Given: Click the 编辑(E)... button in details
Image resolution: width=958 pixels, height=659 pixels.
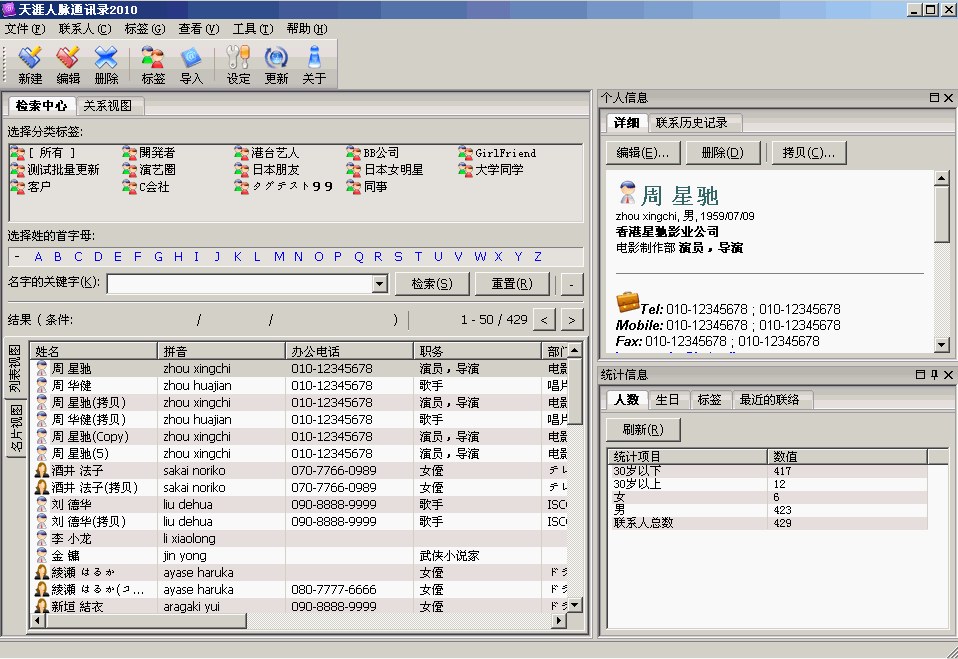Looking at the screenshot, I should (643, 153).
